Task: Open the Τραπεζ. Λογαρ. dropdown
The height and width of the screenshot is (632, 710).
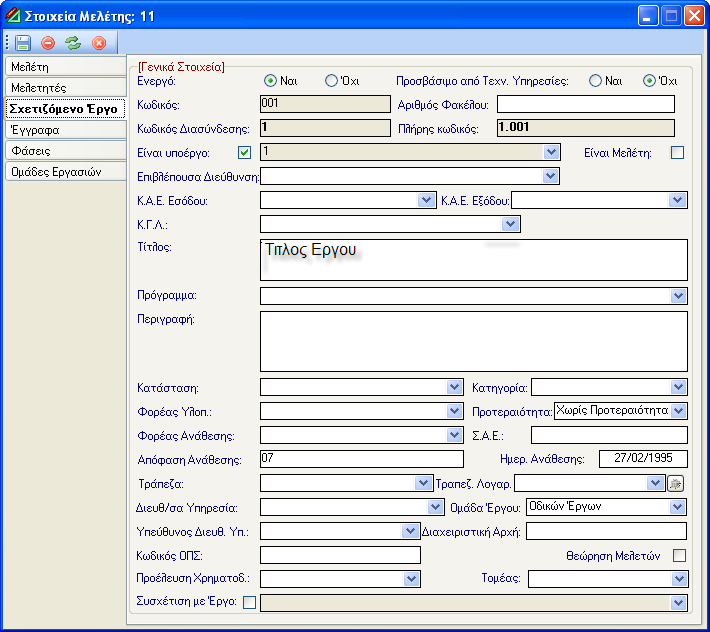Action: coord(655,483)
